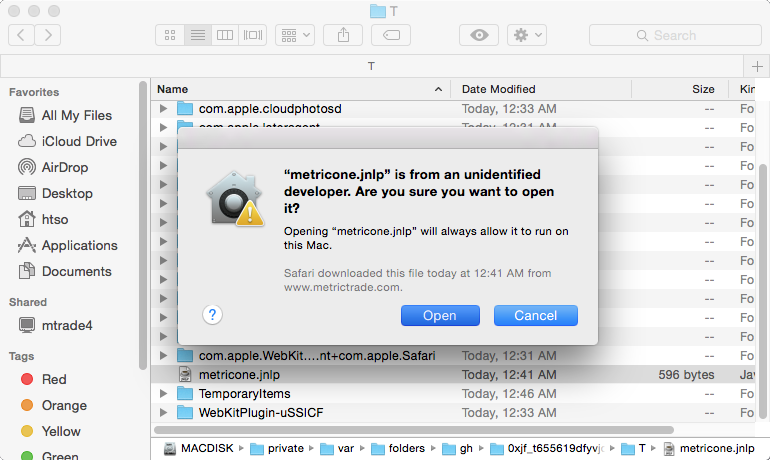Viewport: 770px width, 460px height.
Task: Click the Open button in dialog
Action: tap(440, 316)
